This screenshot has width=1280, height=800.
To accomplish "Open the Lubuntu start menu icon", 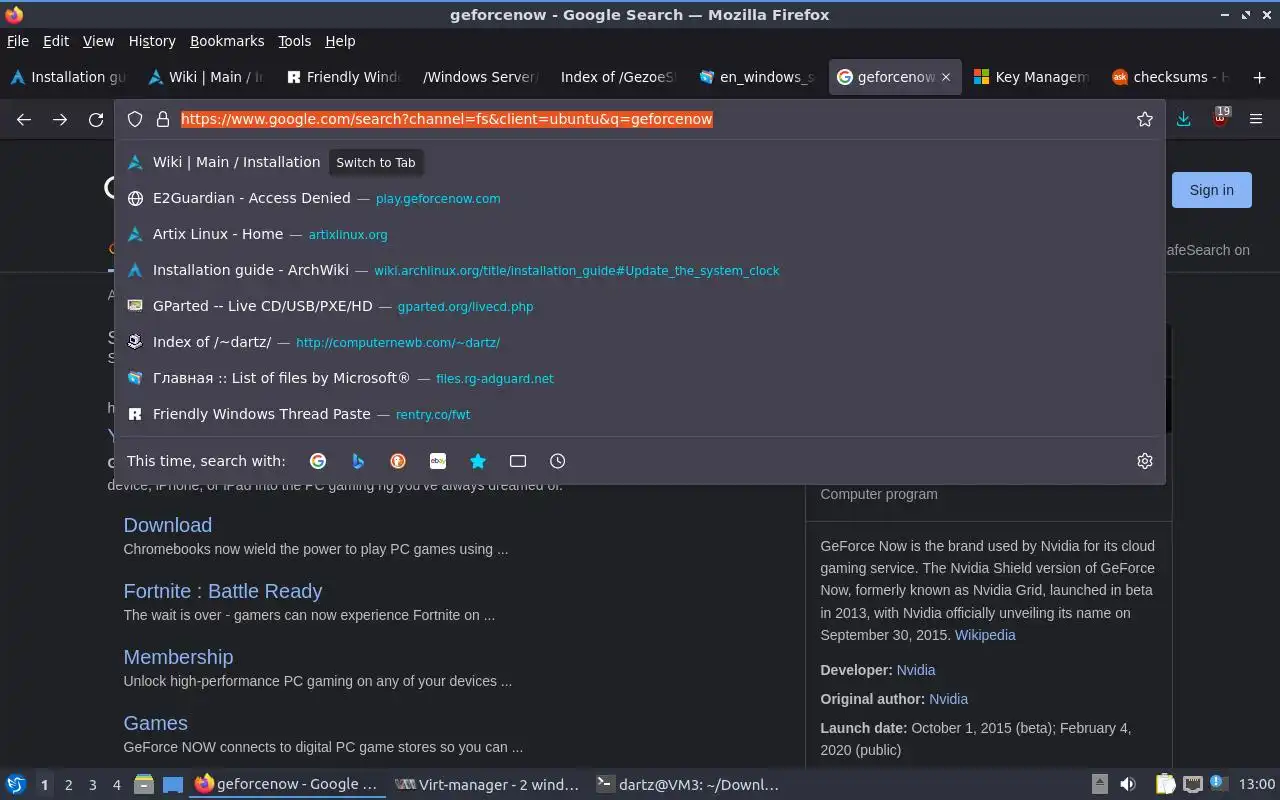I will coord(16,784).
